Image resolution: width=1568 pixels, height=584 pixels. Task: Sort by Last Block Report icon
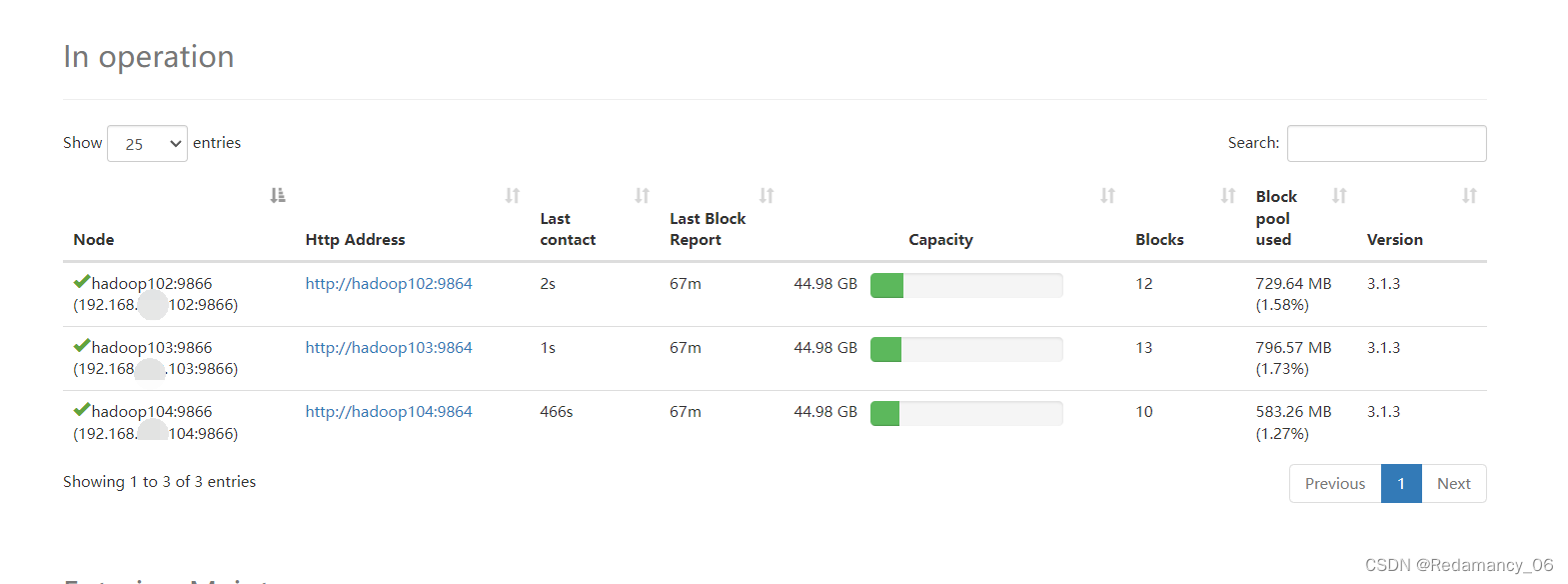[x=767, y=195]
